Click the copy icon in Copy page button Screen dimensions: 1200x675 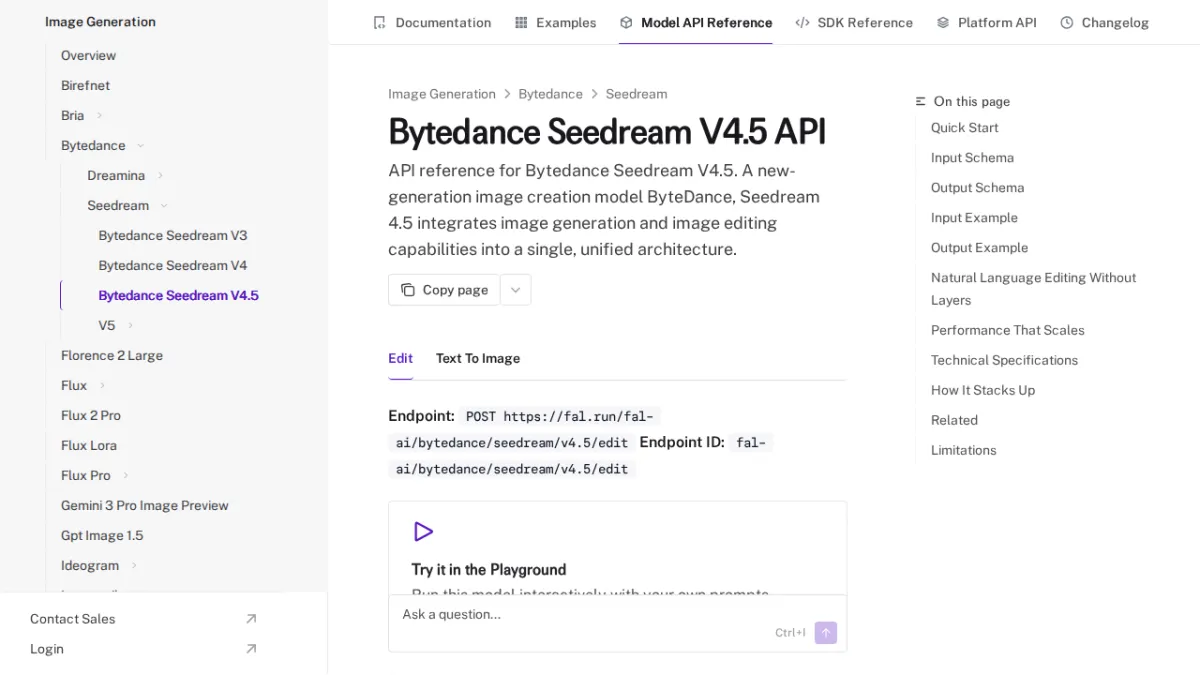tap(408, 290)
